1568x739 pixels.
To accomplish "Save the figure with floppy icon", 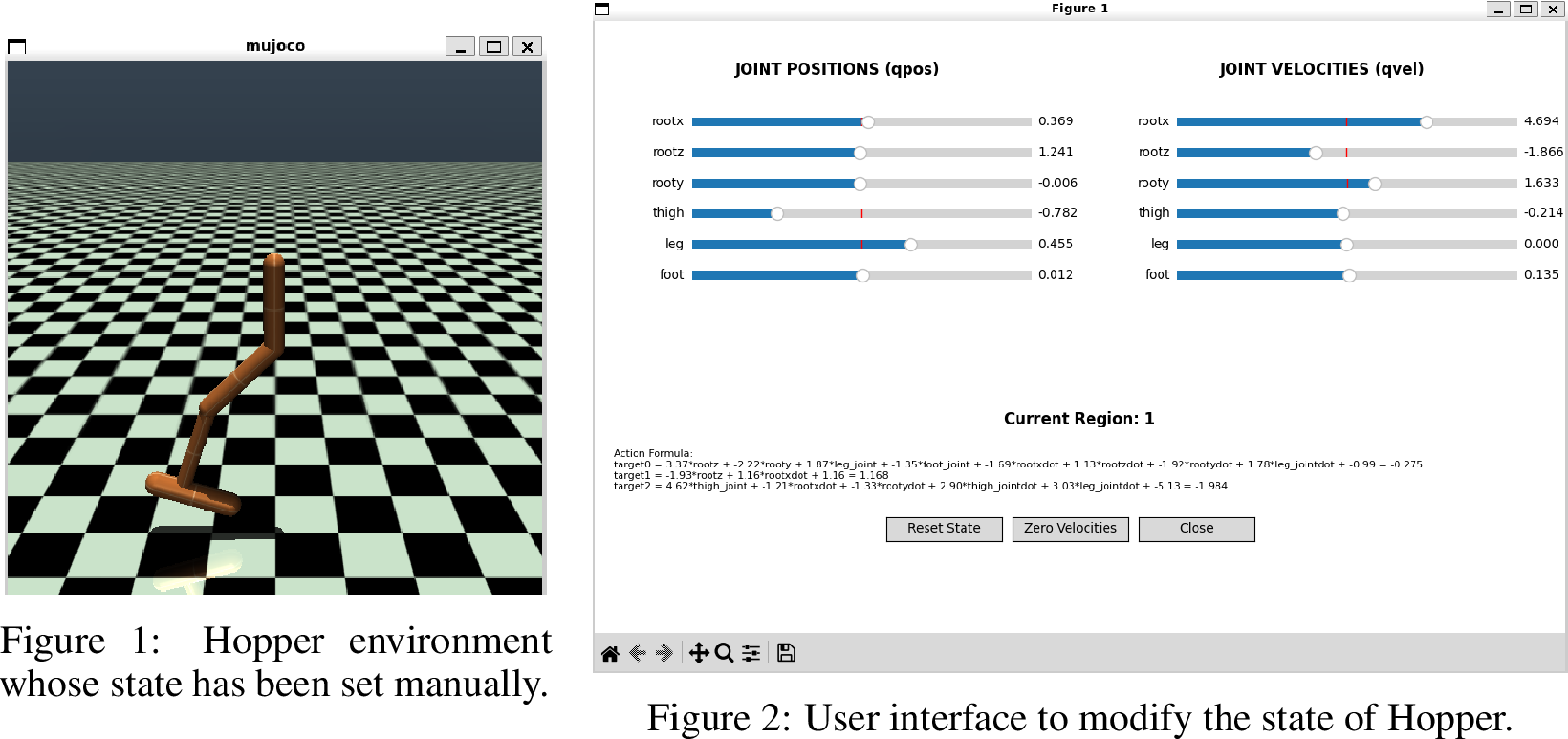I will [x=786, y=653].
